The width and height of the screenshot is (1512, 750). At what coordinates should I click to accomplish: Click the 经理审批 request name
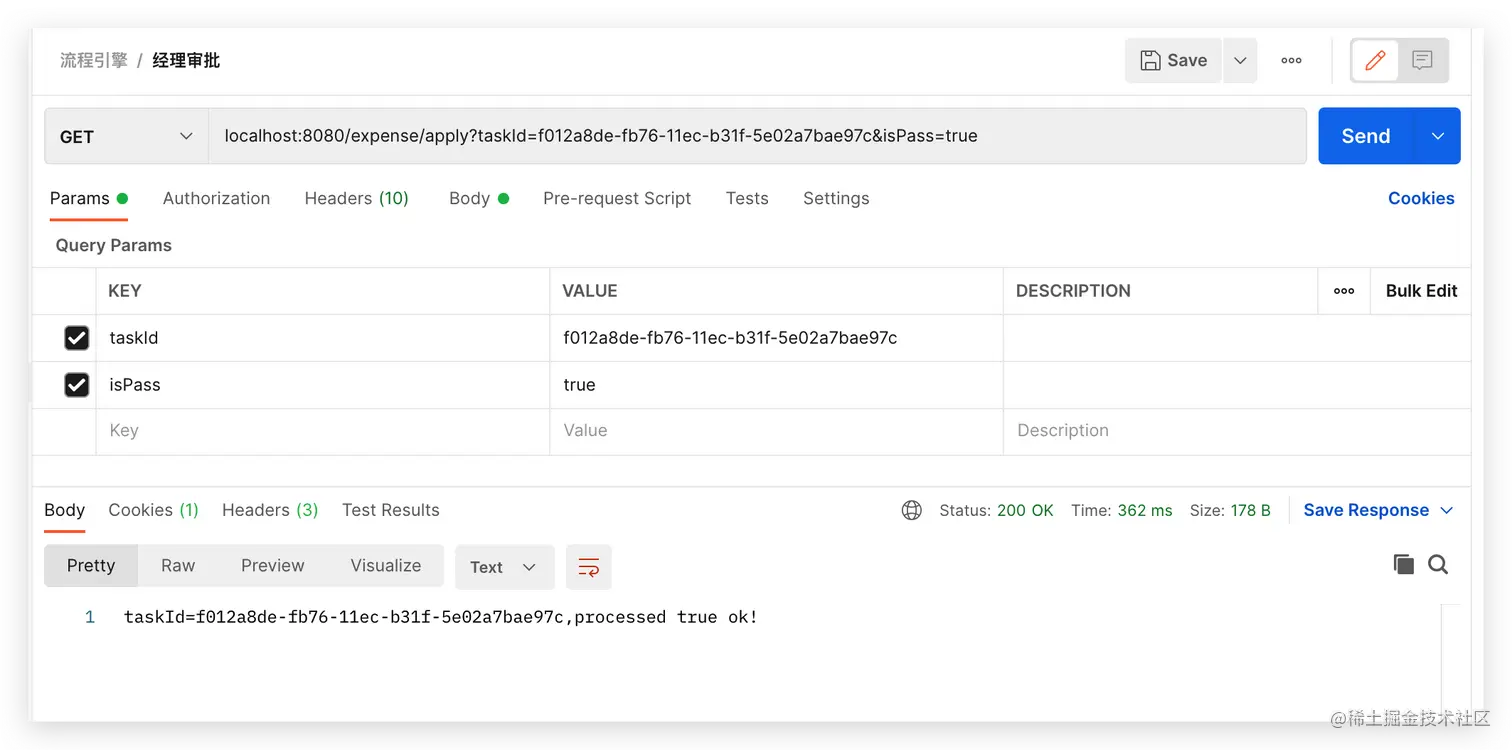[x=186, y=60]
